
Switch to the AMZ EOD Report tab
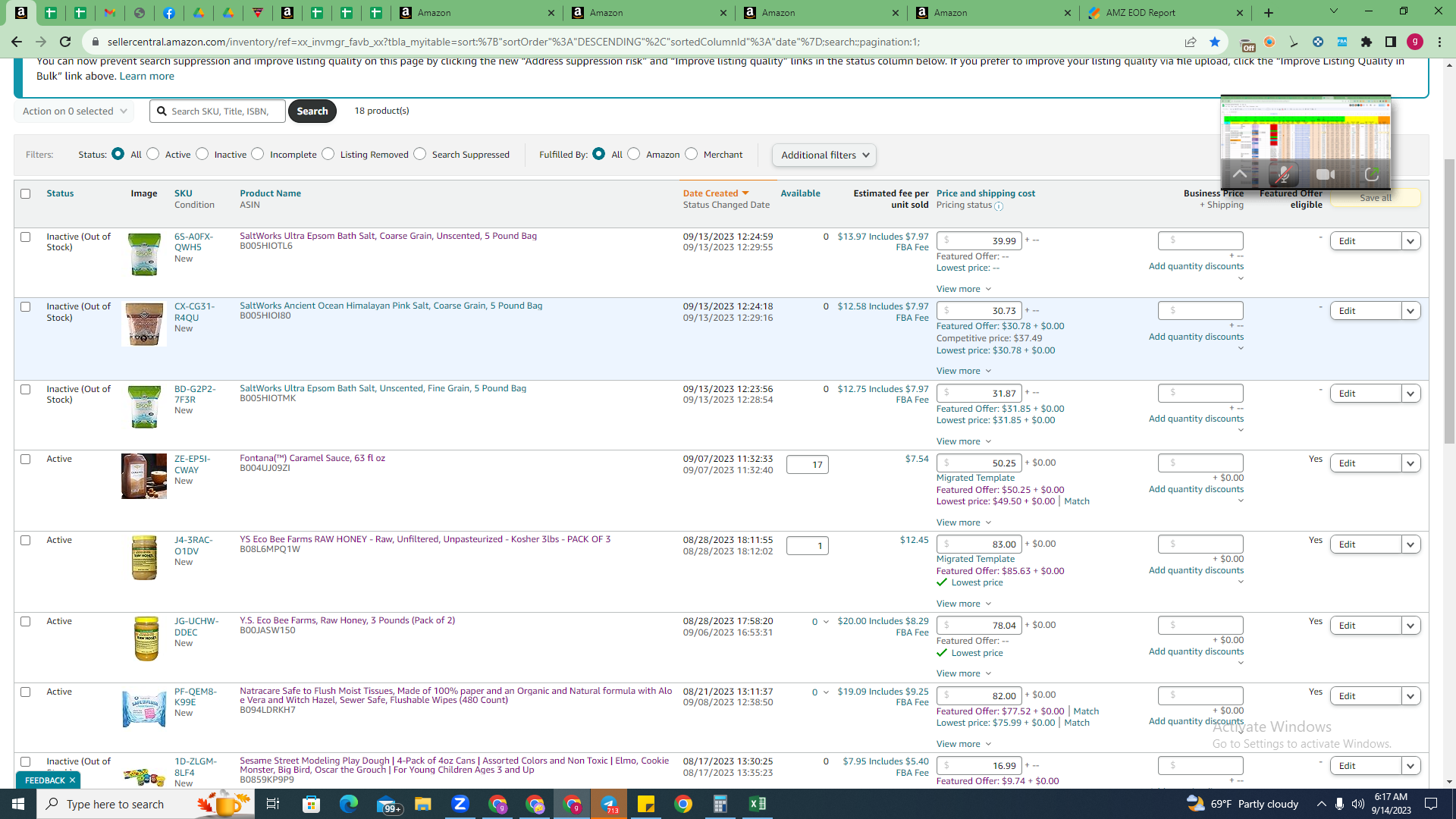pos(1165,13)
